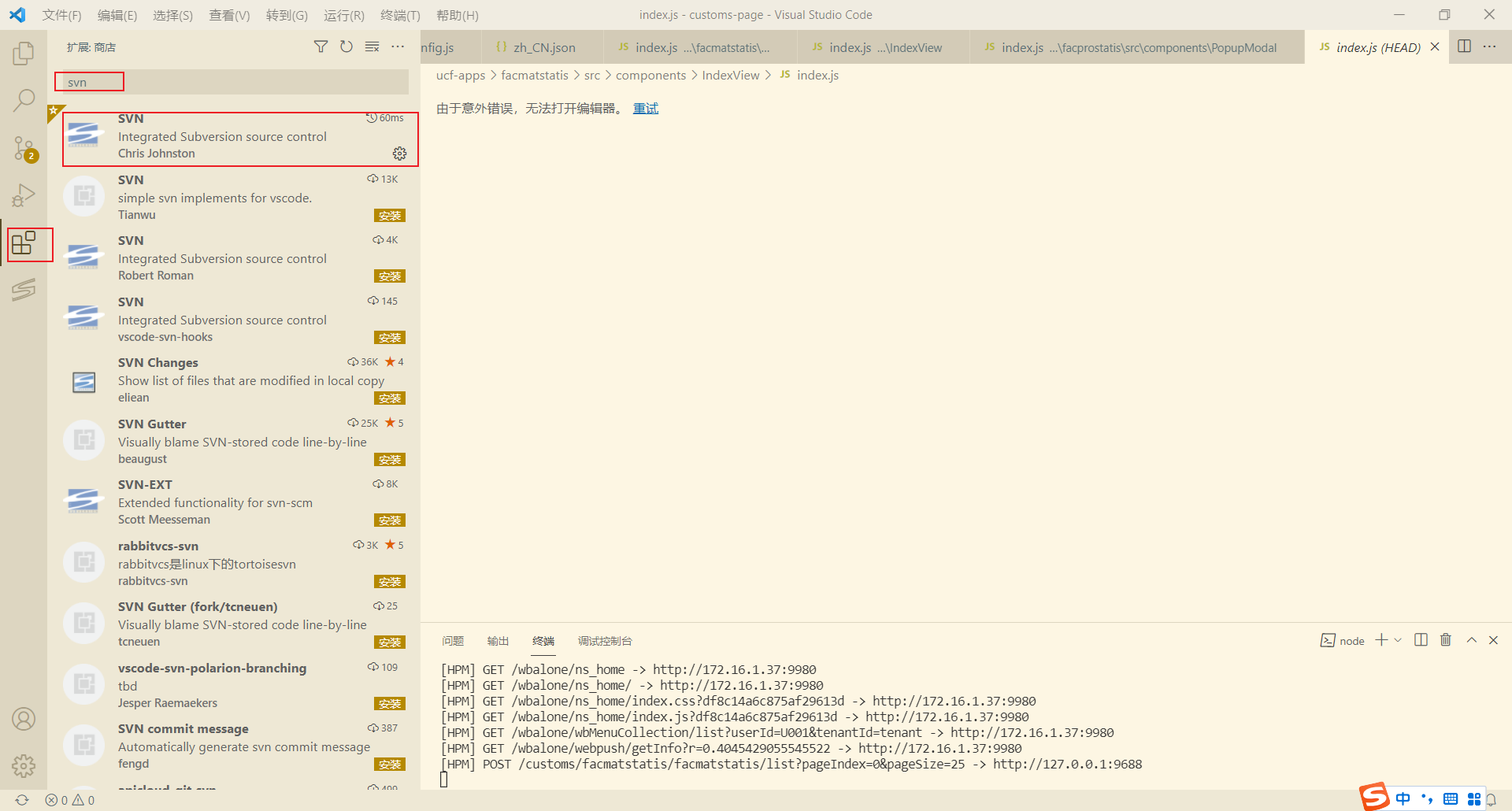Install the SVN-EXT extension
Viewport: 1512px width, 811px height.
pos(390,520)
